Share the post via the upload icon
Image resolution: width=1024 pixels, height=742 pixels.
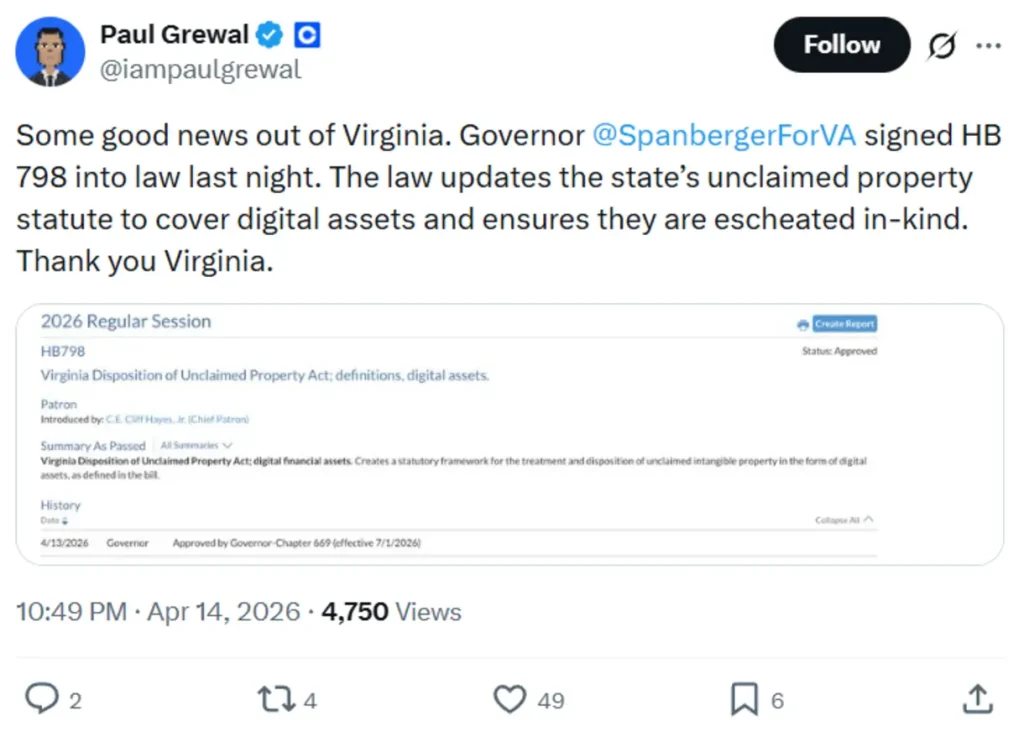[976, 698]
